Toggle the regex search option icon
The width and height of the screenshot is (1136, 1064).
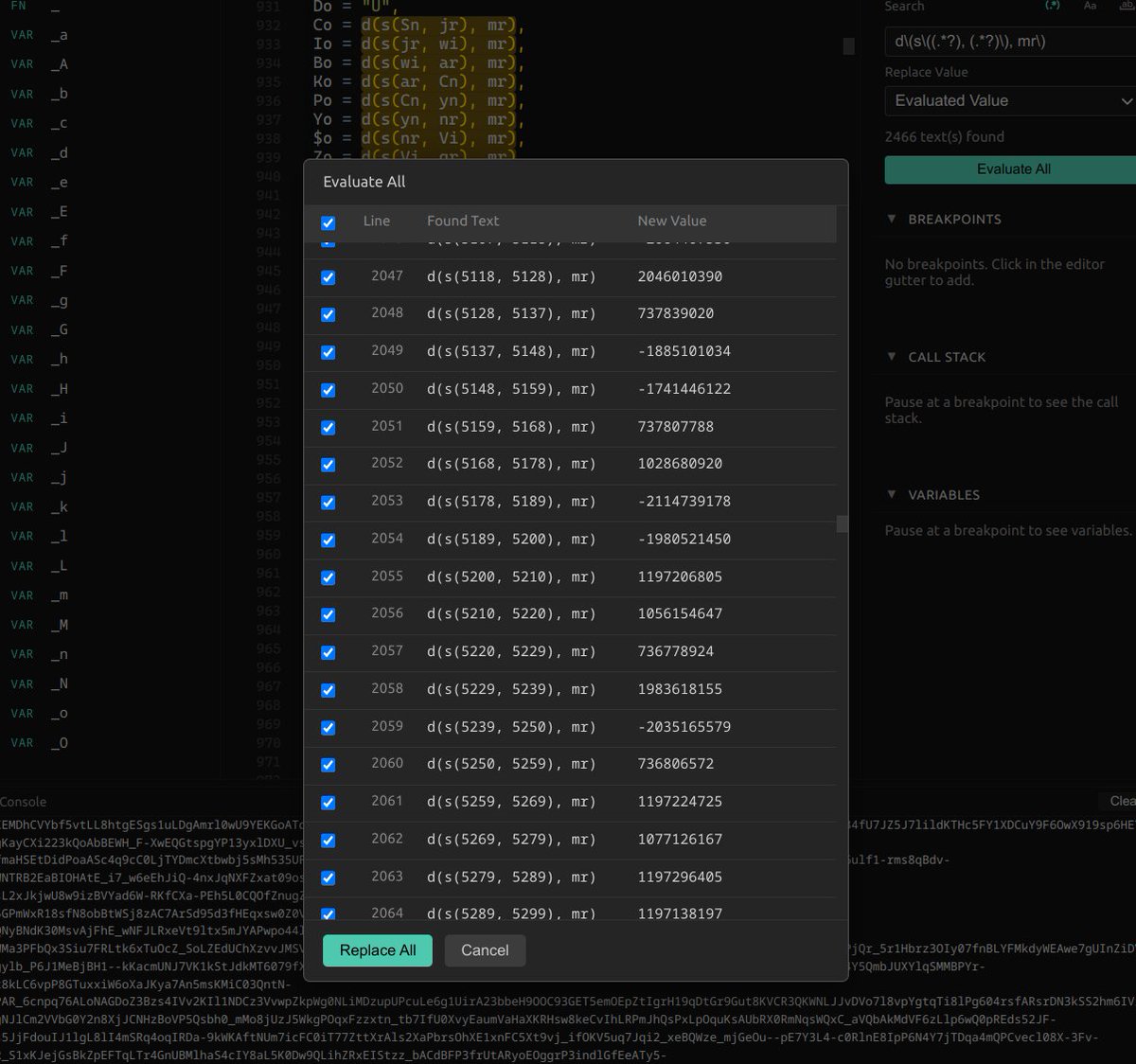(1053, 6)
